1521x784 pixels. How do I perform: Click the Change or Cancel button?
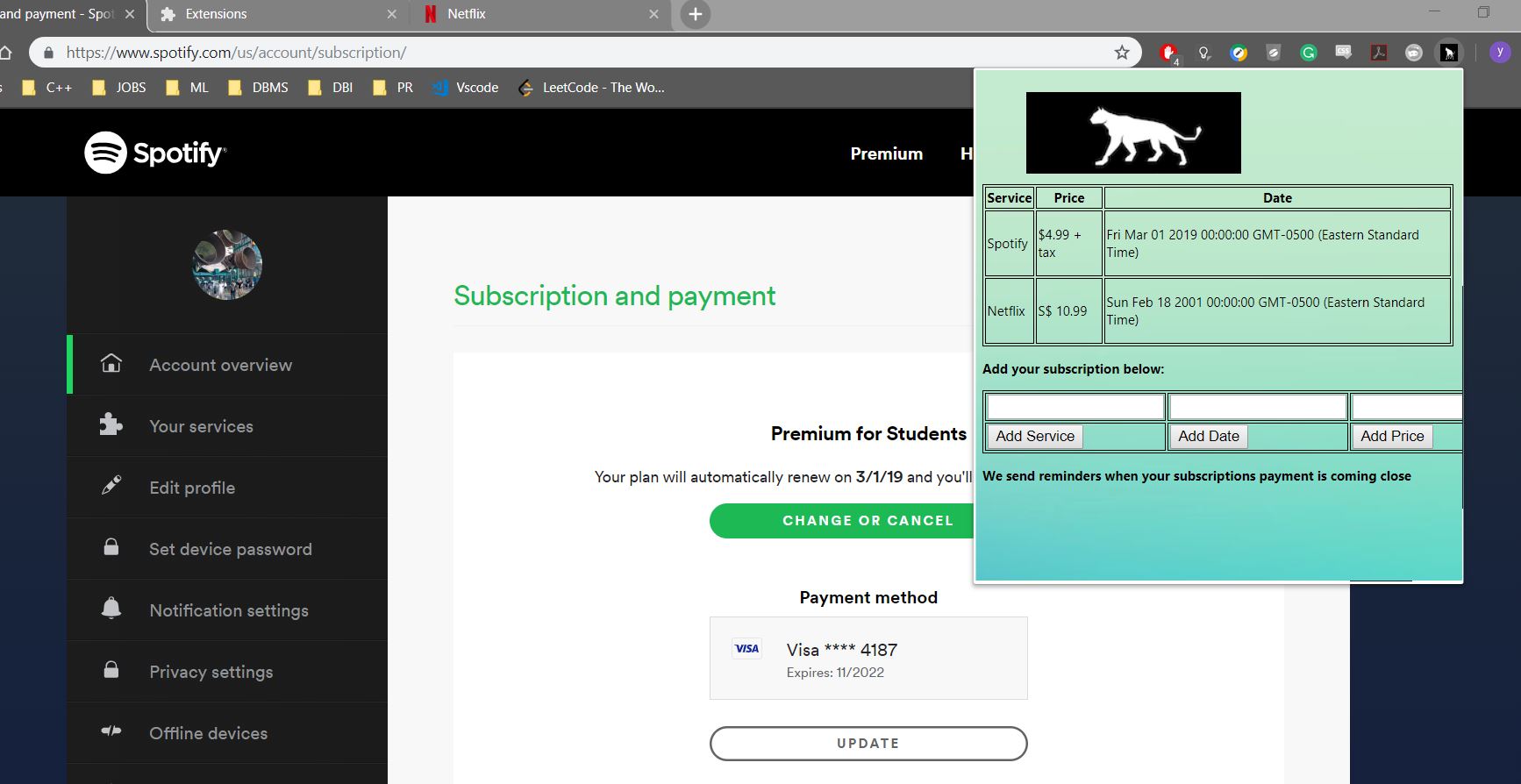click(x=842, y=521)
